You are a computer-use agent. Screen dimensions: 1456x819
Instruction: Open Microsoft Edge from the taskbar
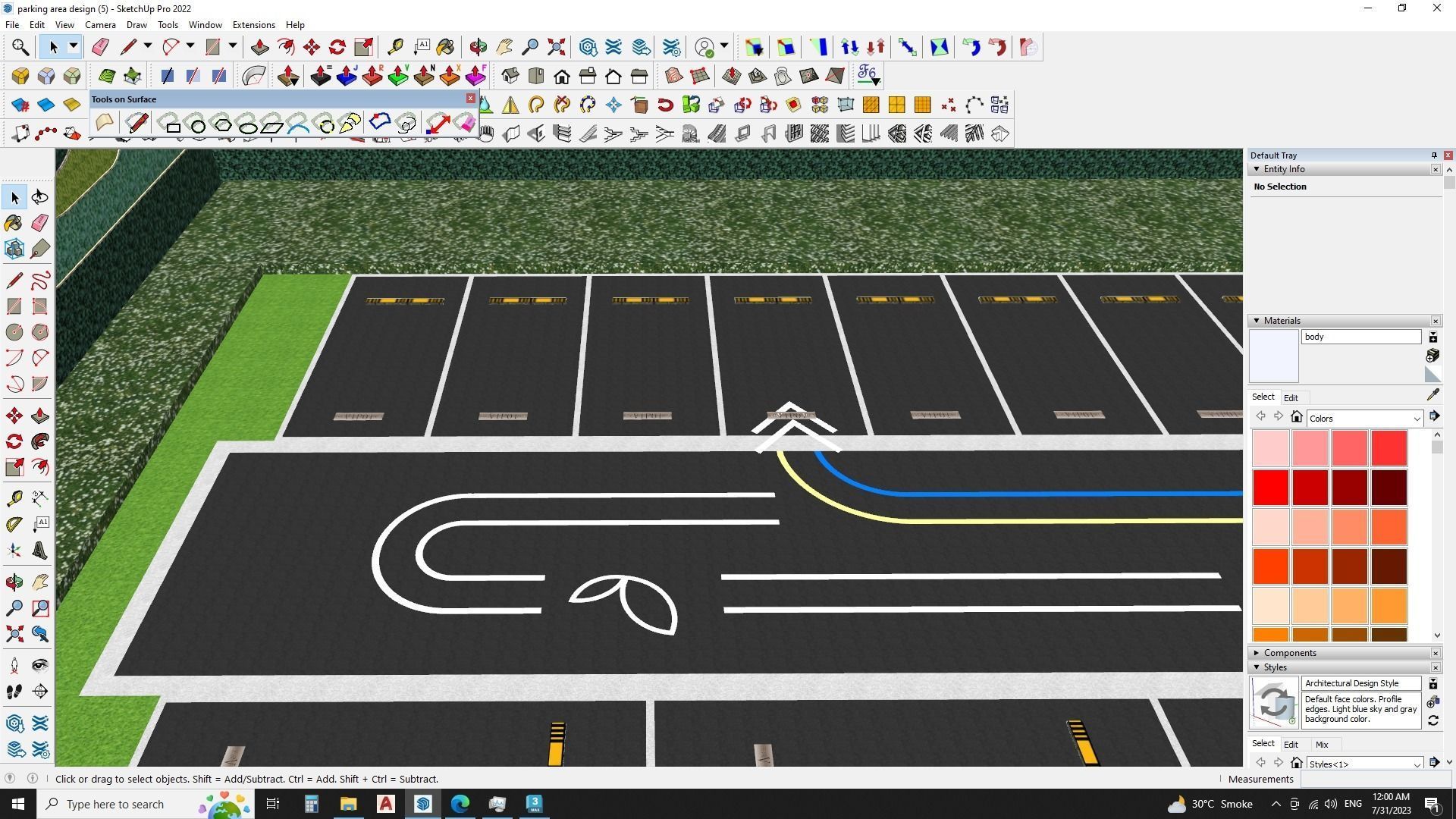(460, 804)
